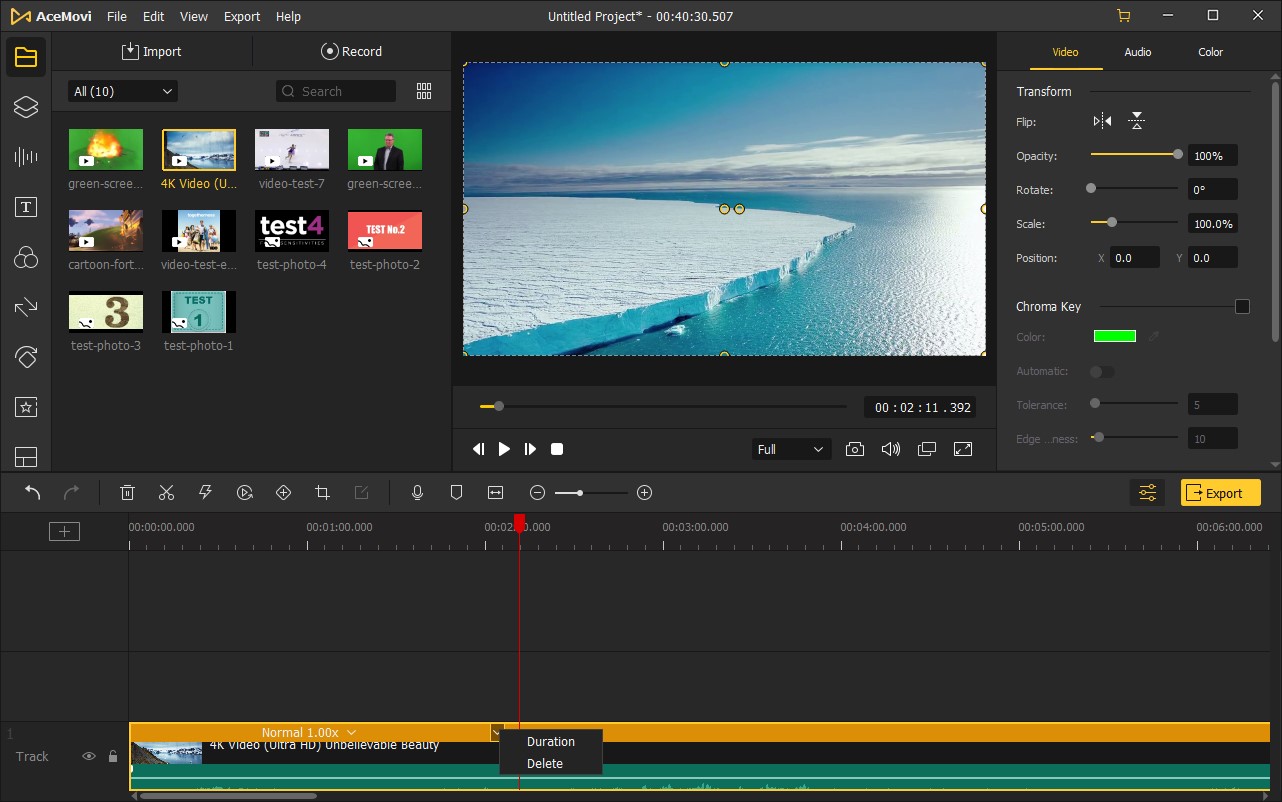1282x802 pixels.
Task: Click the voice-over microphone icon
Action: coord(418,493)
